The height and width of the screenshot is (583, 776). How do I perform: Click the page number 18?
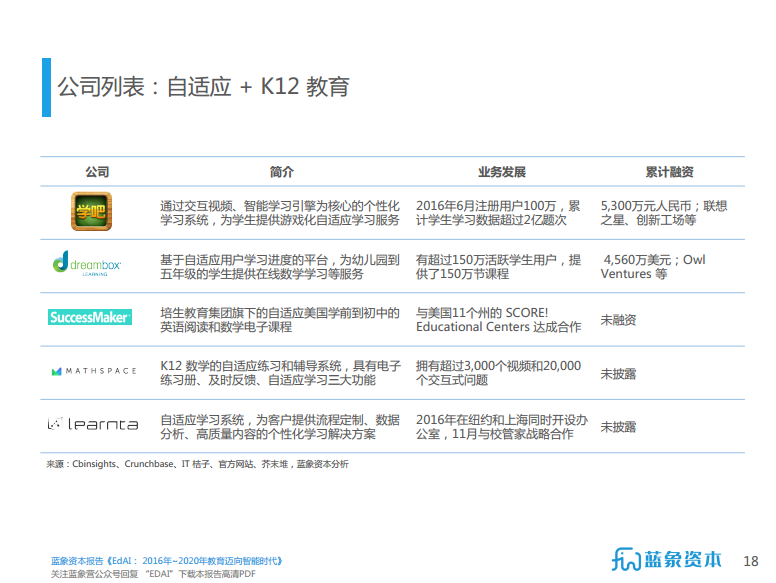click(751, 561)
